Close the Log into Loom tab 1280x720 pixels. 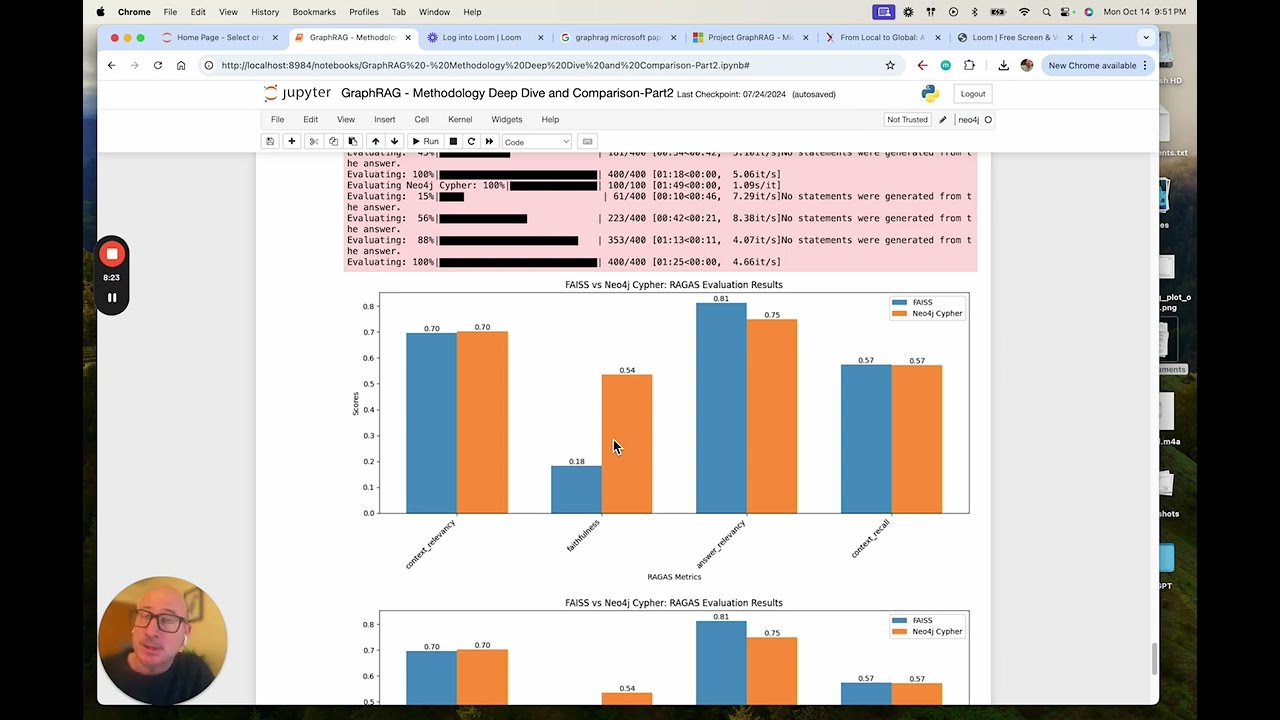pos(541,38)
